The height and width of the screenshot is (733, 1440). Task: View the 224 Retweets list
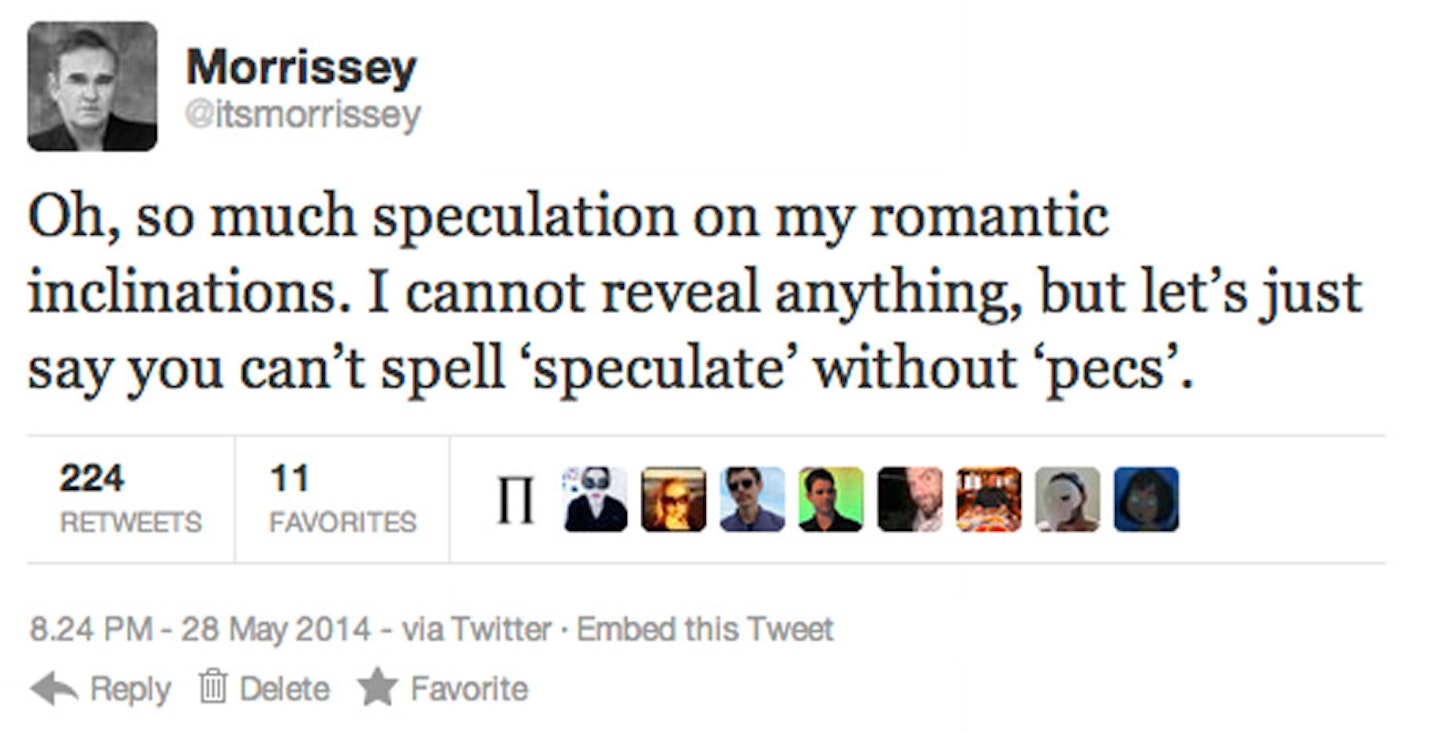pyautogui.click(x=130, y=499)
